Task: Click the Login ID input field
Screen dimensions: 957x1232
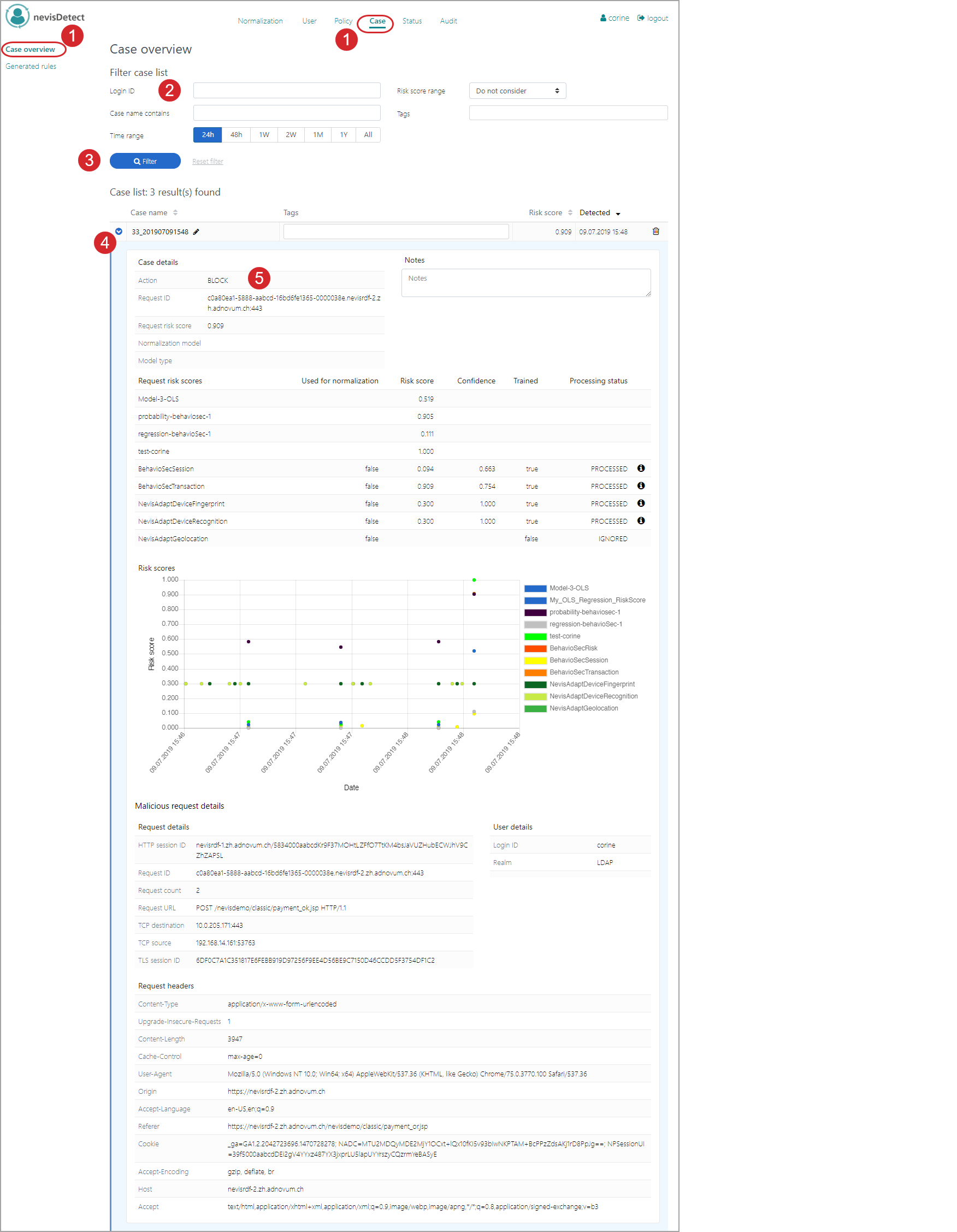Action: click(287, 91)
